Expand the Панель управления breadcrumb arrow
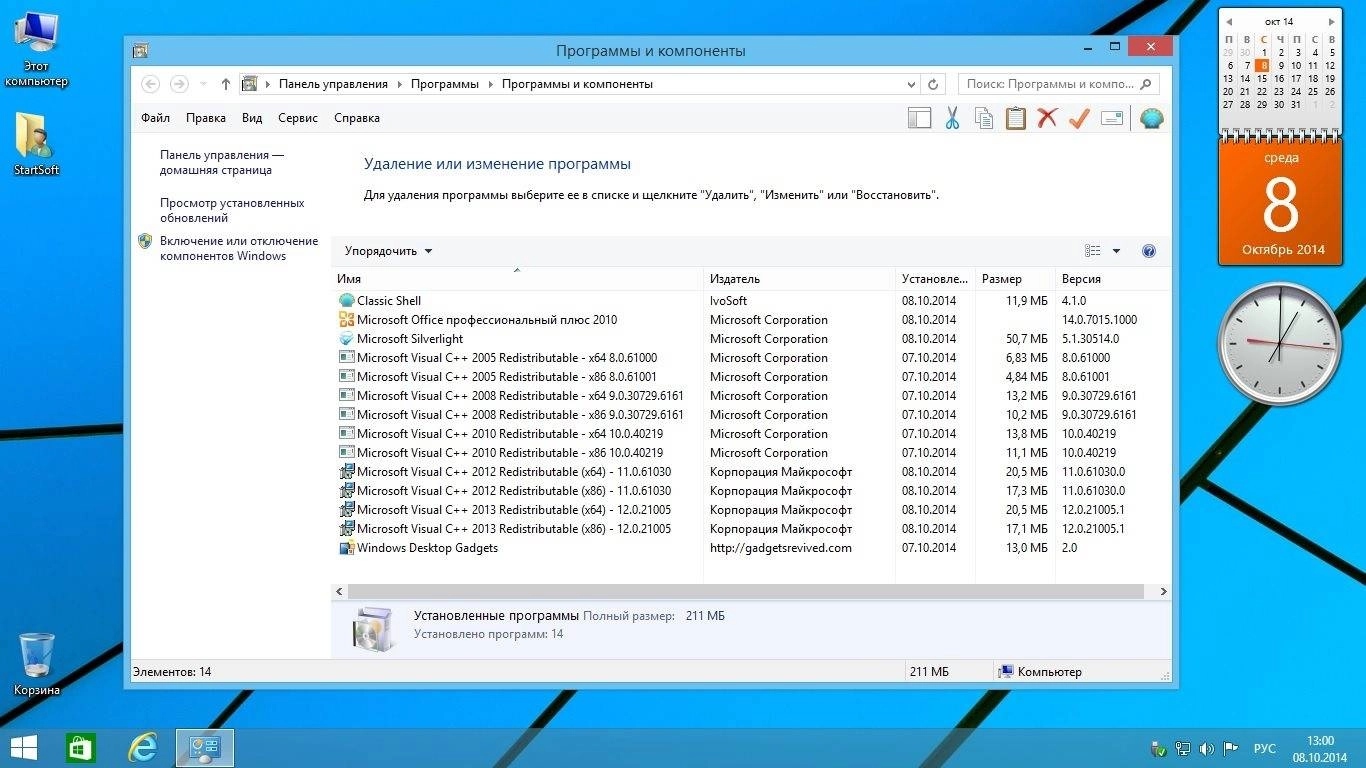Viewport: 1366px width, 768px height. pyautogui.click(x=399, y=84)
